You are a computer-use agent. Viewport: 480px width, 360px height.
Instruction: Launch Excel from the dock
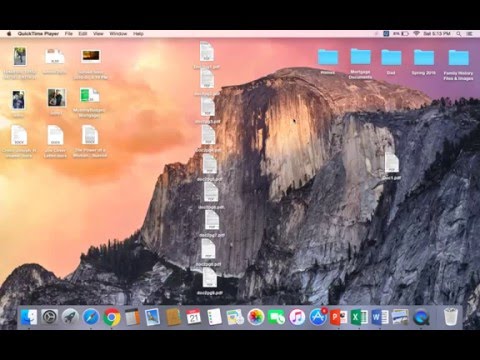(359, 317)
